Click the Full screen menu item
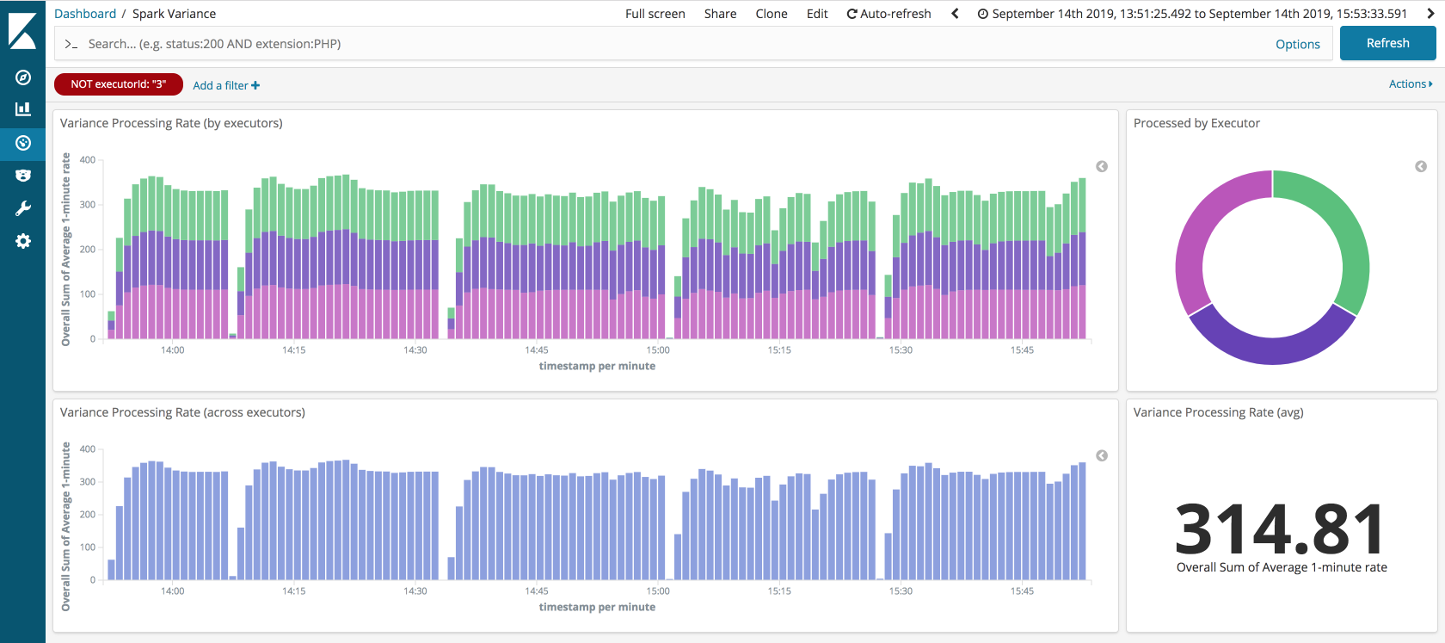The width and height of the screenshot is (1445, 643). pos(655,14)
